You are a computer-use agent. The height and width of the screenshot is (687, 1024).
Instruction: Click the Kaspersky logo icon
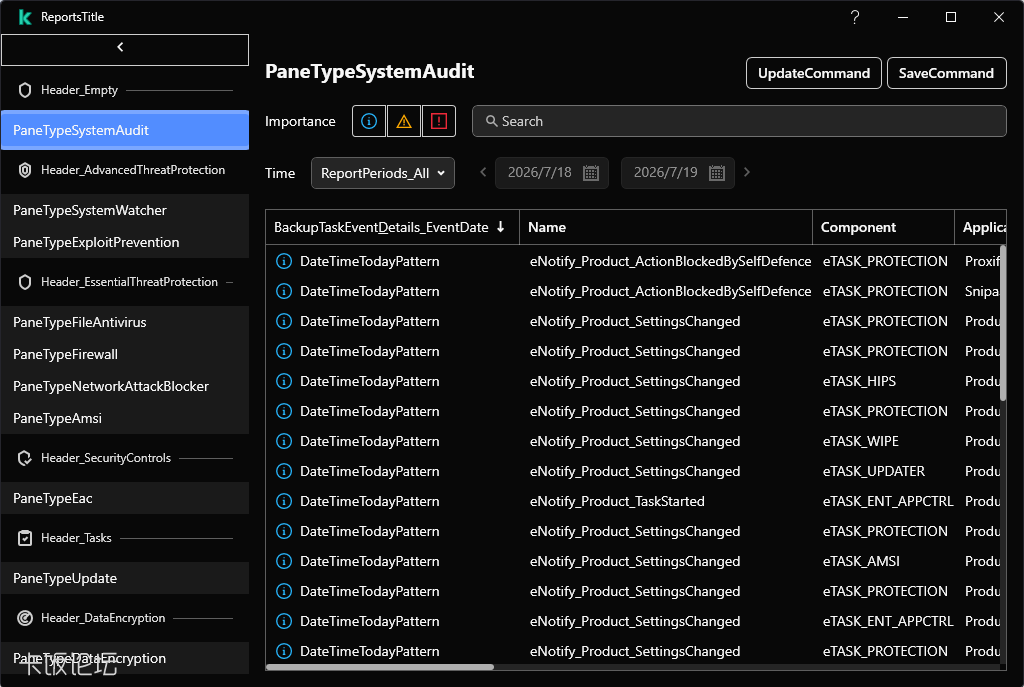(25, 17)
